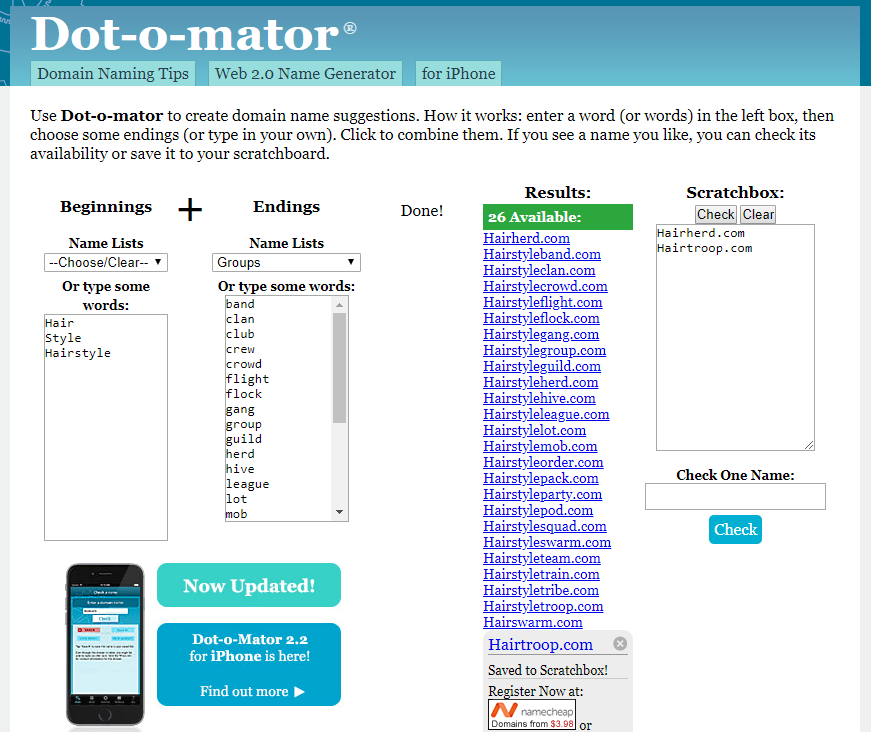The width and height of the screenshot is (871, 732).
Task: Open the Hairstylepod.com result
Action: coord(538,510)
